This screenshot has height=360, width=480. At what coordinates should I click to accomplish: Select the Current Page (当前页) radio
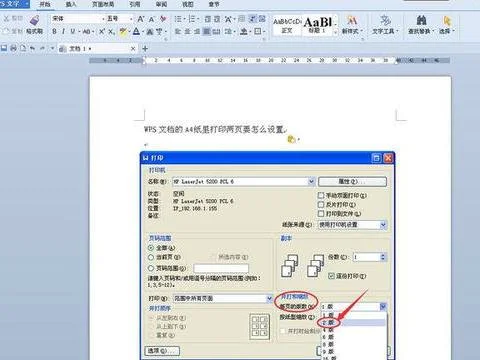[151, 257]
